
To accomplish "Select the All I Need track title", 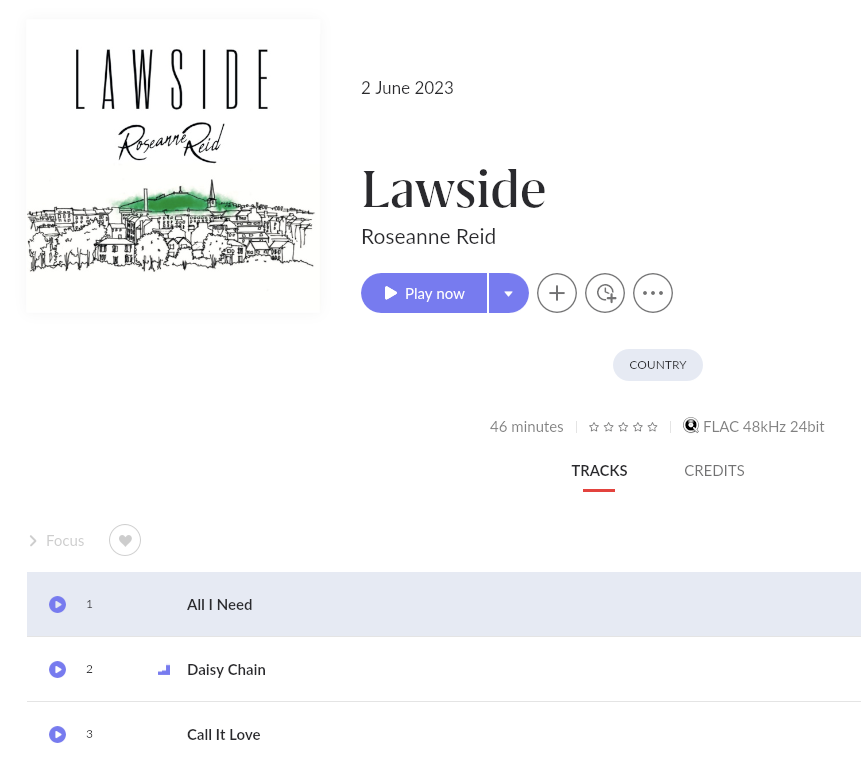I will point(220,604).
